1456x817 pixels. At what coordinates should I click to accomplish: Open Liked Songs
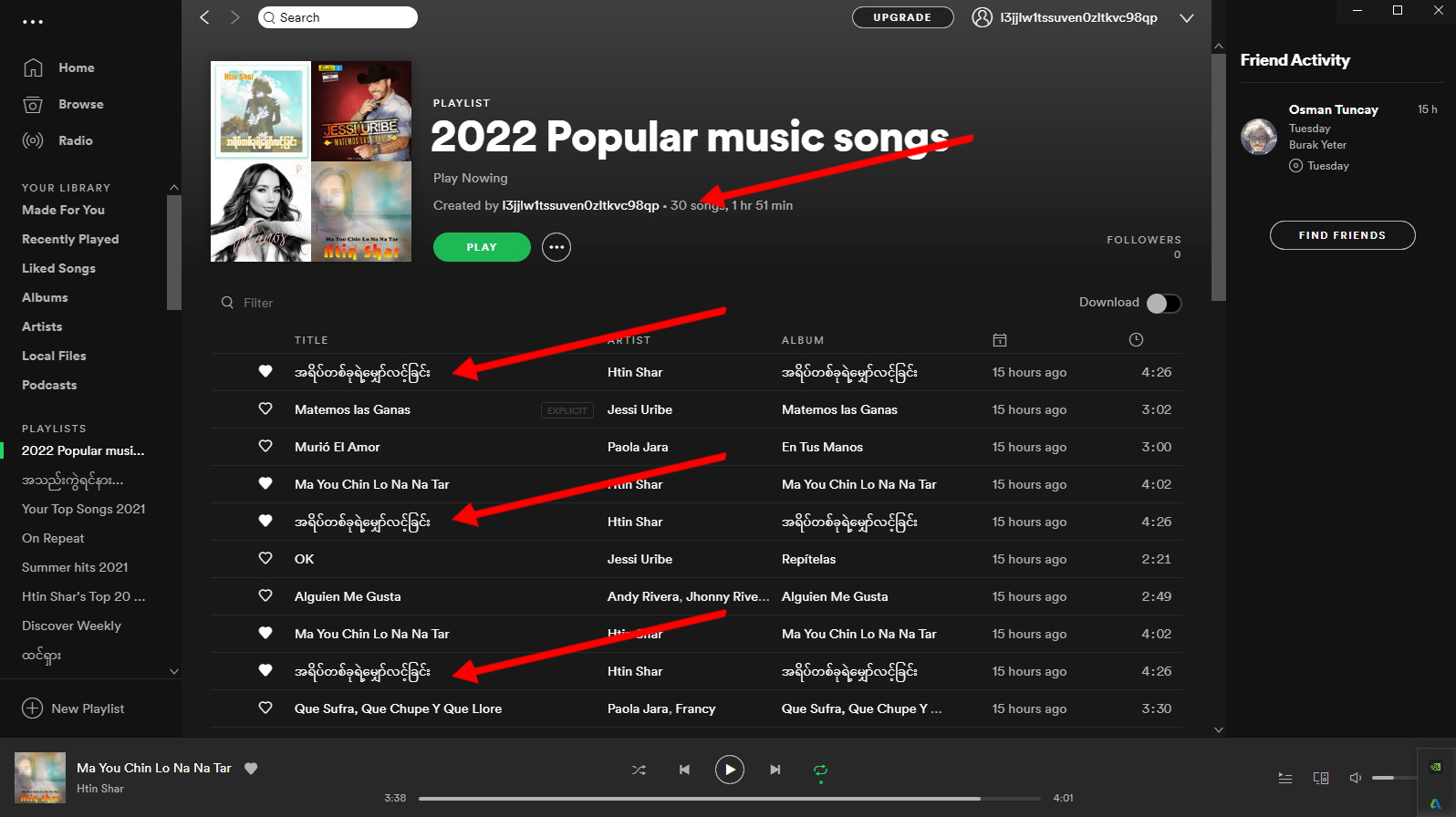58,268
